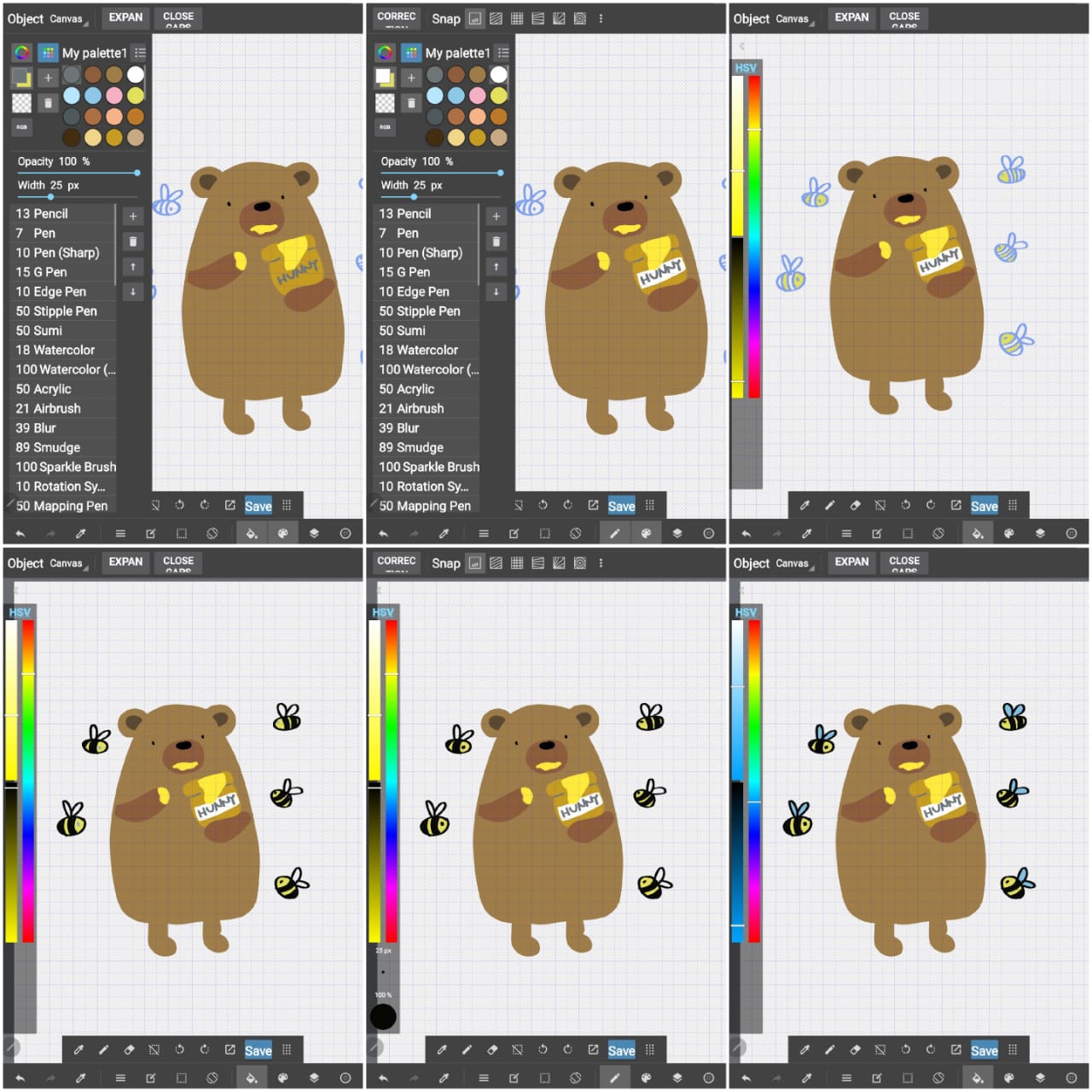1092x1092 pixels.
Task: Pick white swatch in Snap-header palette view
Action: pos(498,74)
